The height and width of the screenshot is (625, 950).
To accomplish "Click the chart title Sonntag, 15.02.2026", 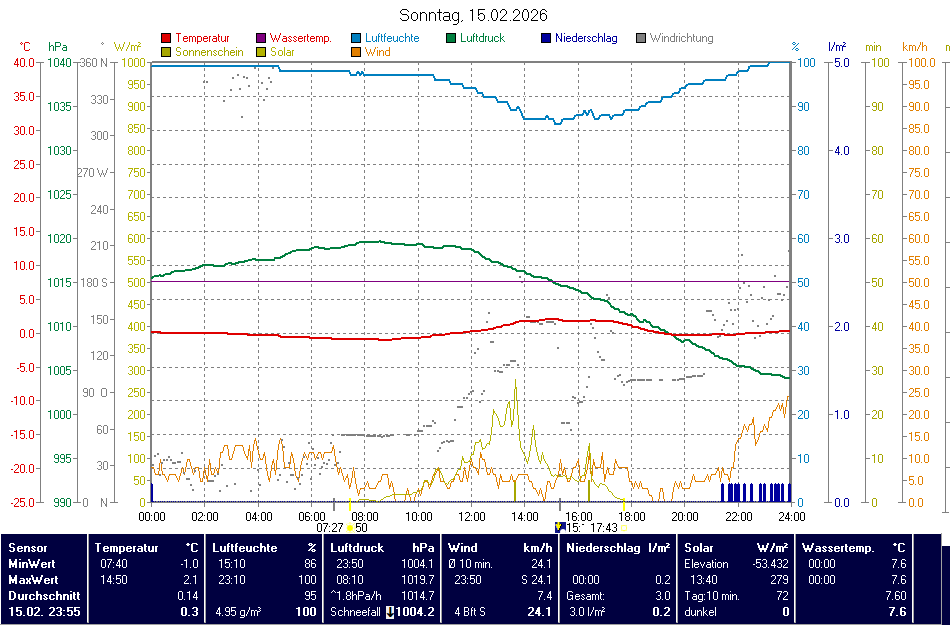I will tap(473, 15).
